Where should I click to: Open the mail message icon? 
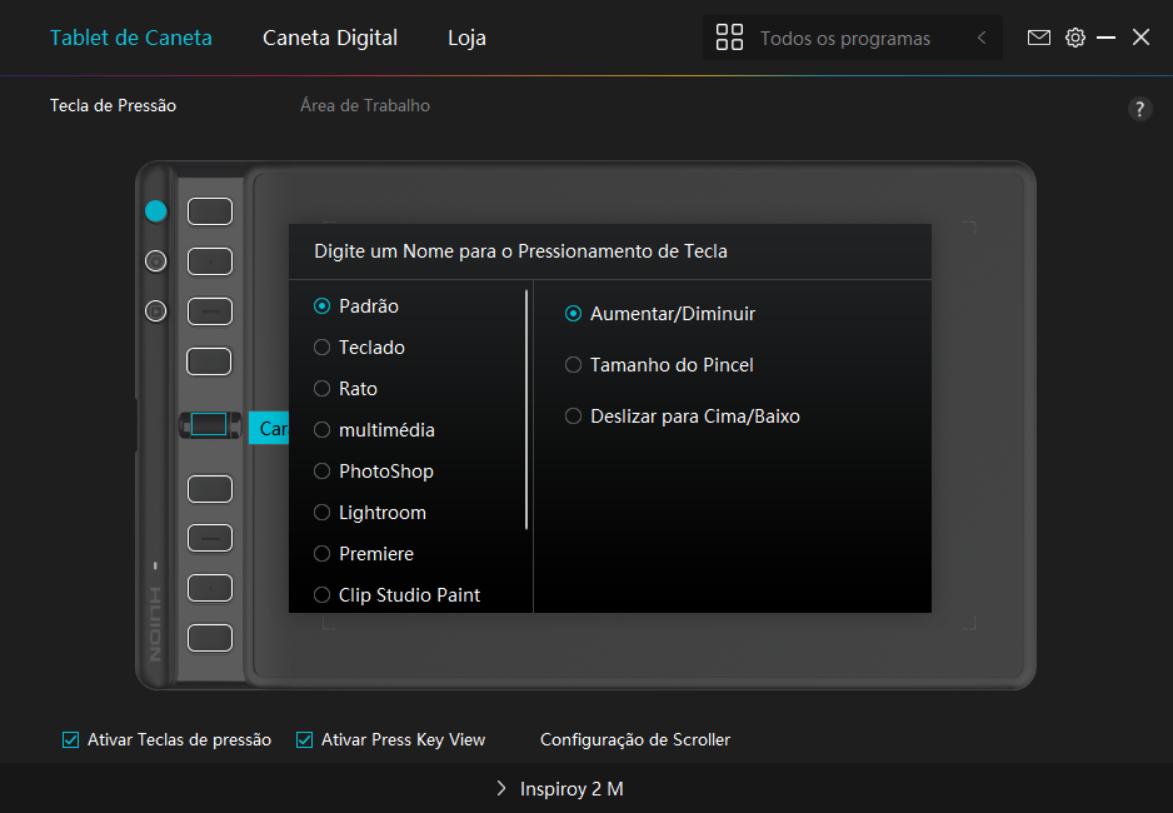pos(1039,38)
